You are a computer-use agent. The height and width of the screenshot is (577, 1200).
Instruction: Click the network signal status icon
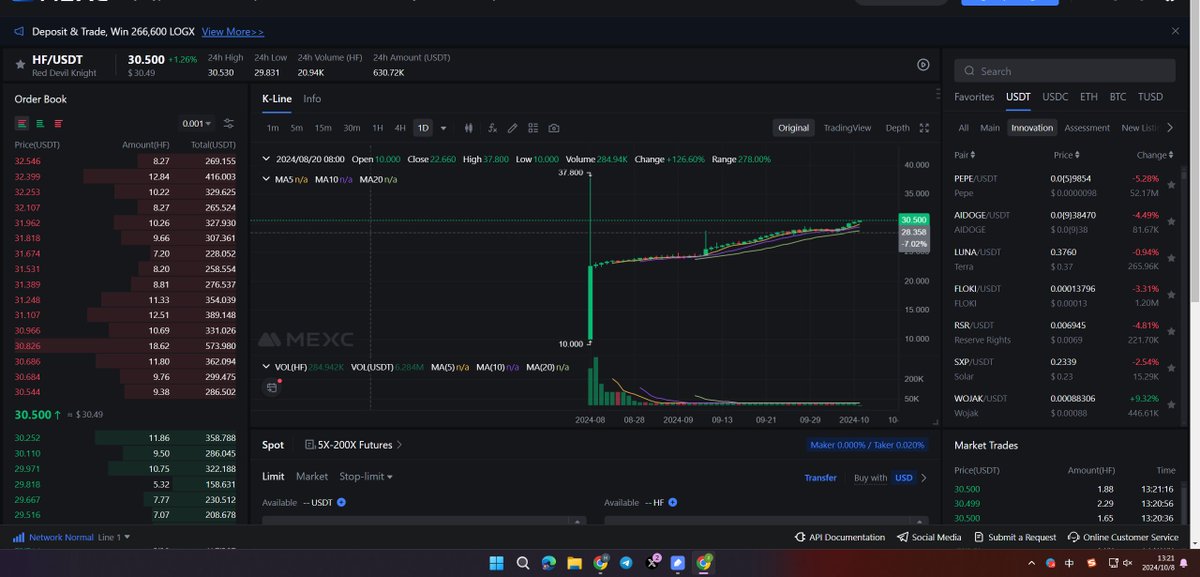(19, 537)
